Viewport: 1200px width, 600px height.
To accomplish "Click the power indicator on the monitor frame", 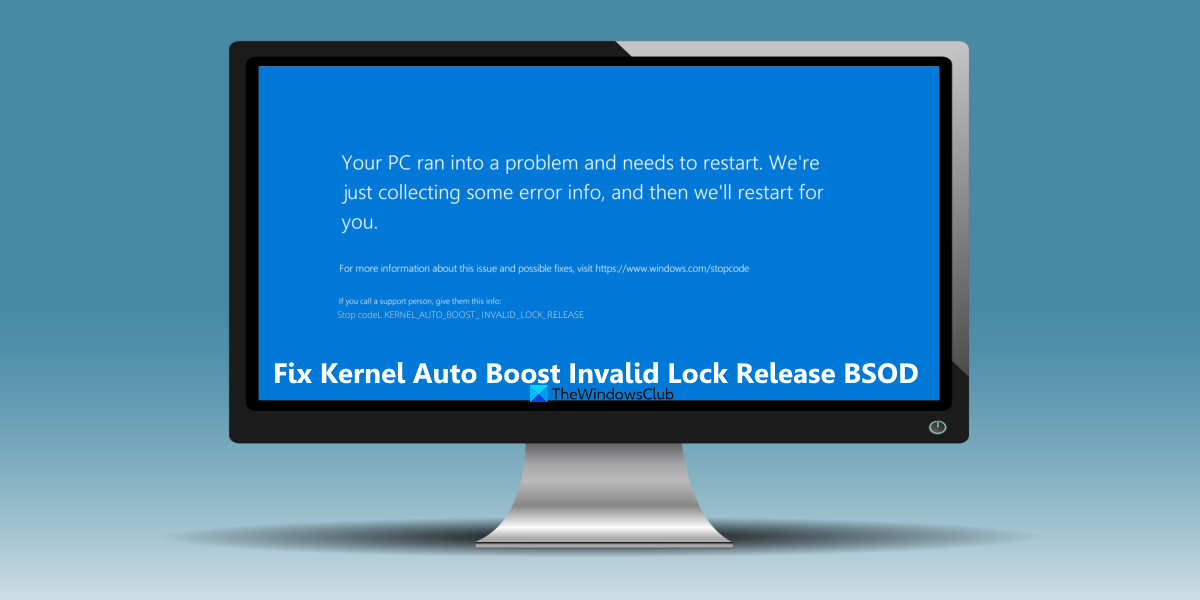I will (936, 427).
